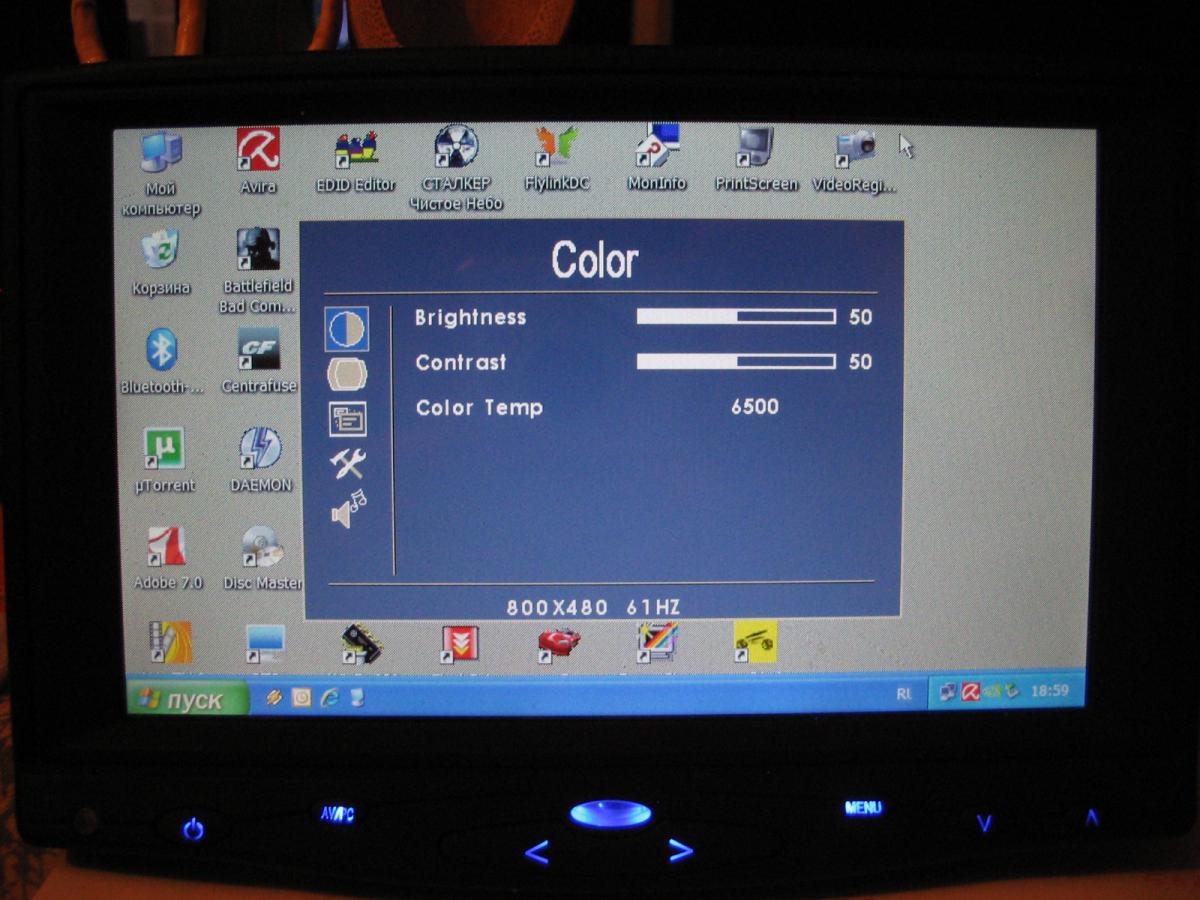Select the tools wrench icon in OSD
The width and height of the screenshot is (1200, 900).
pos(348,463)
